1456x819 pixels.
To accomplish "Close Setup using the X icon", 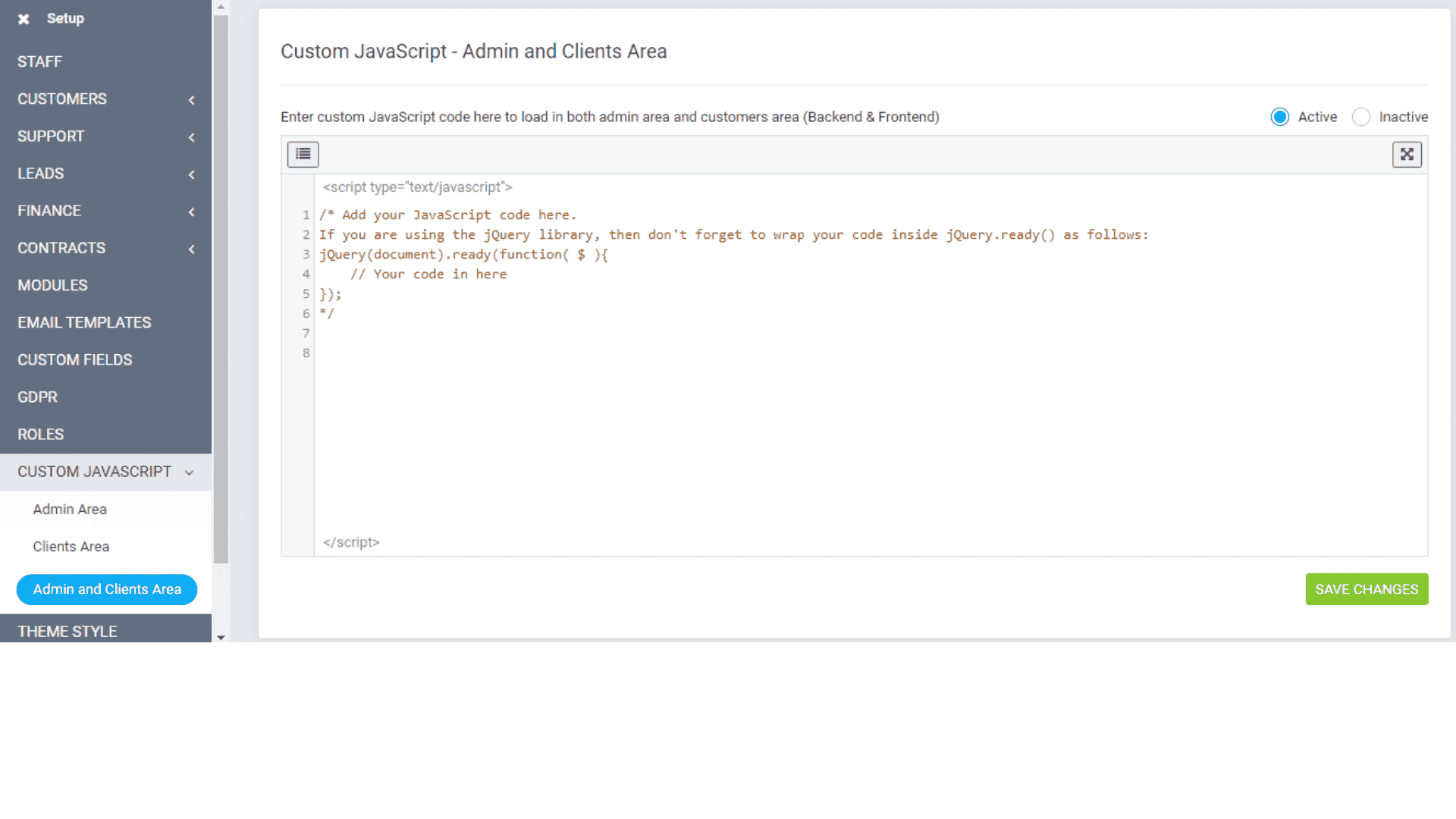I will tap(24, 18).
